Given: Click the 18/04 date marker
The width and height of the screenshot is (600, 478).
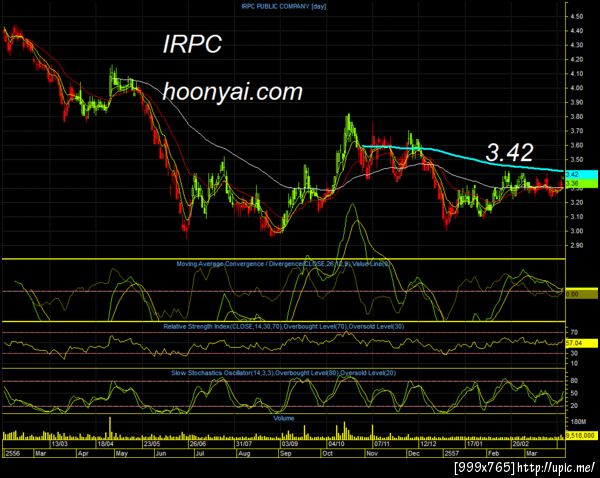Looking at the screenshot, I should click(105, 444).
